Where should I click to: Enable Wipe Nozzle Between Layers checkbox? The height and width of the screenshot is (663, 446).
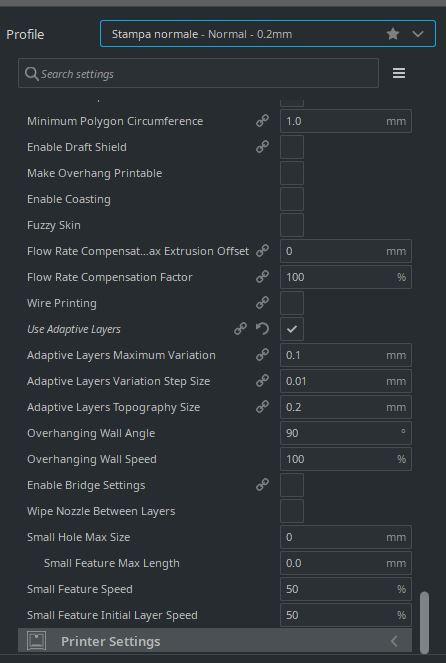(292, 511)
